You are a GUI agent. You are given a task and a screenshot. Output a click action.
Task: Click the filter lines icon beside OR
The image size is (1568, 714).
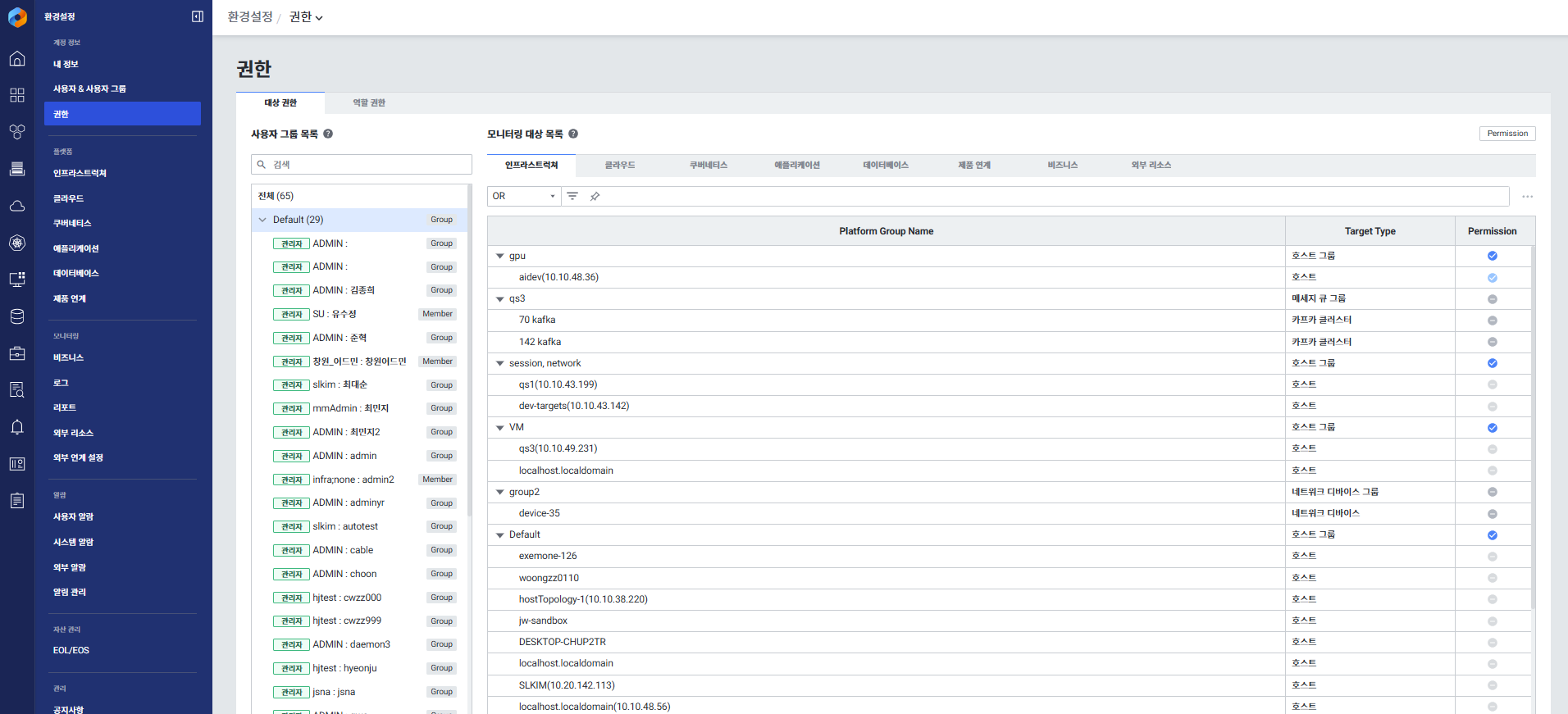[x=572, y=196]
